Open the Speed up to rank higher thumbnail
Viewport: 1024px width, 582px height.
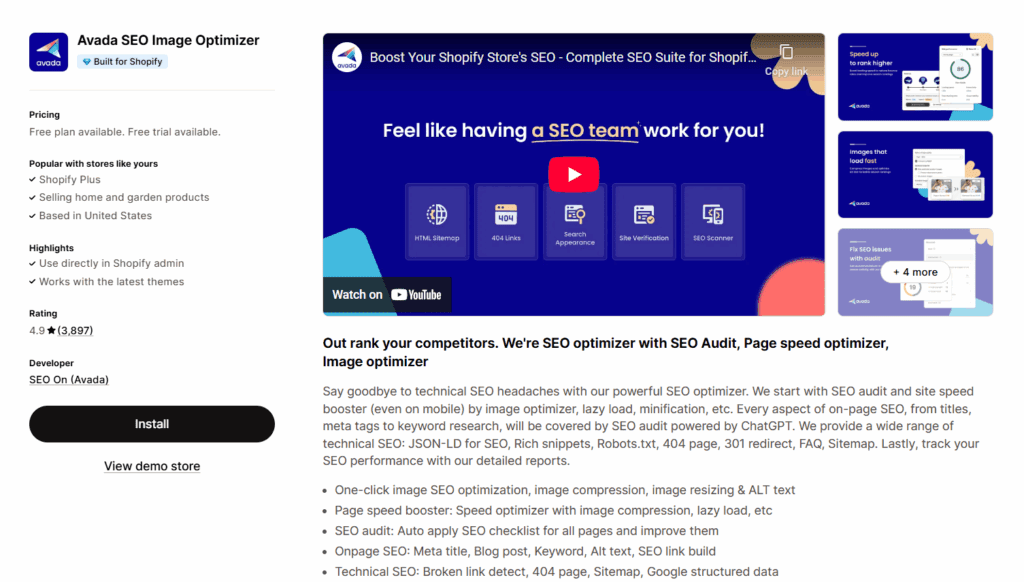click(x=915, y=77)
